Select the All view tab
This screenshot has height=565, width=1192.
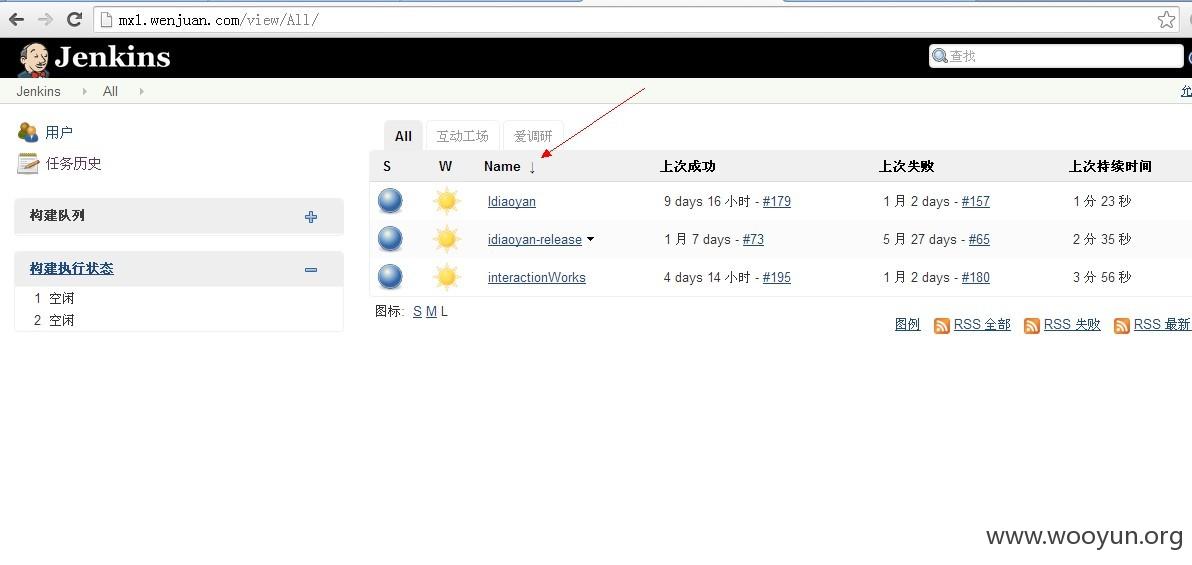pyautogui.click(x=403, y=136)
